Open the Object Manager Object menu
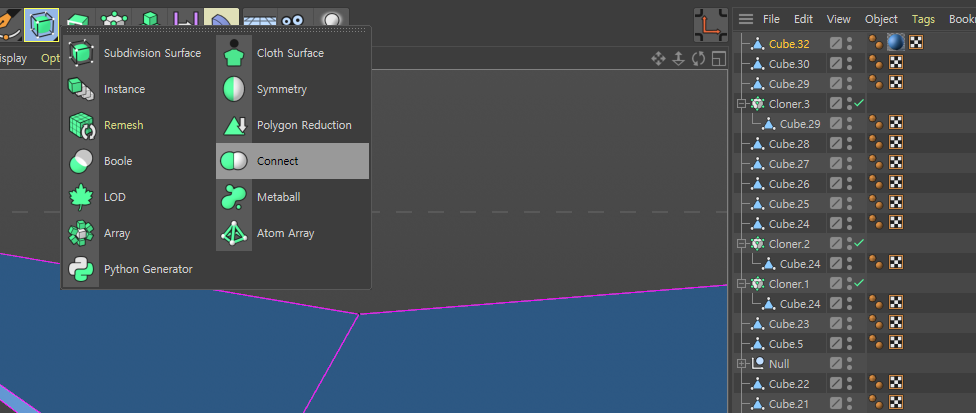The image size is (976, 413). pos(881,19)
